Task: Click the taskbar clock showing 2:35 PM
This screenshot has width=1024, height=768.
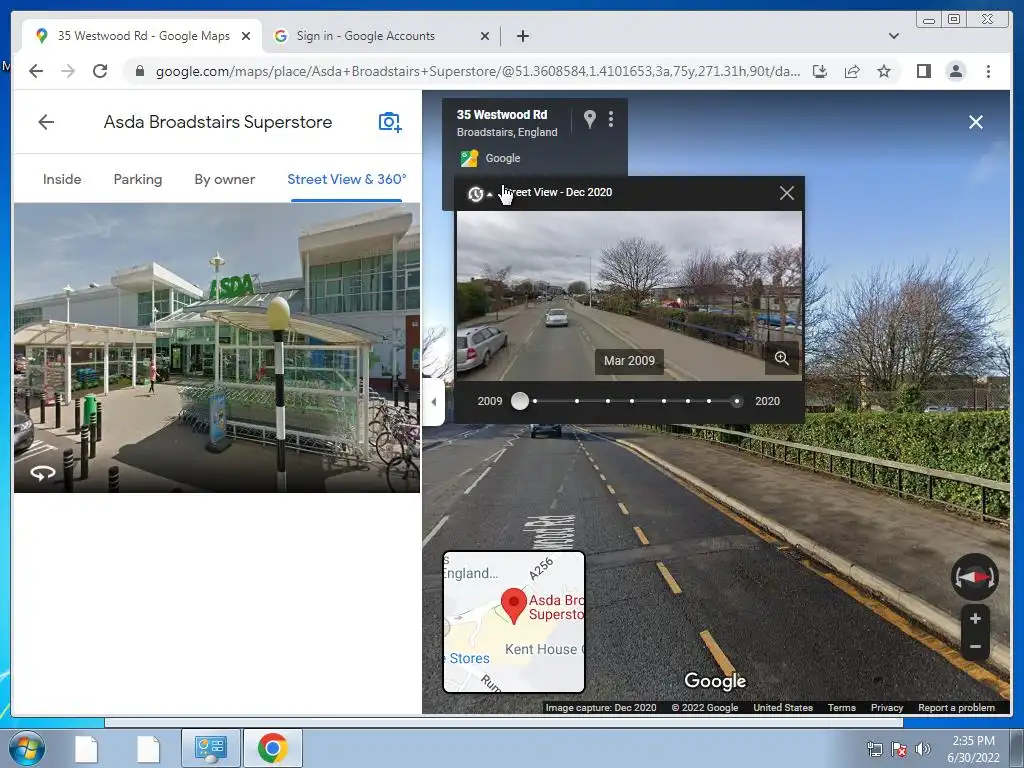Action: [973, 749]
